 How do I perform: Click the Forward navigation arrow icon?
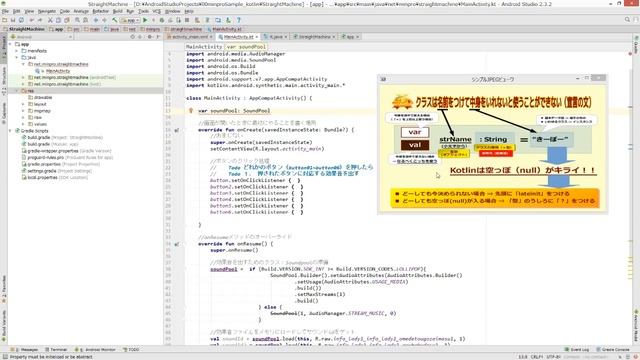tap(104, 20)
